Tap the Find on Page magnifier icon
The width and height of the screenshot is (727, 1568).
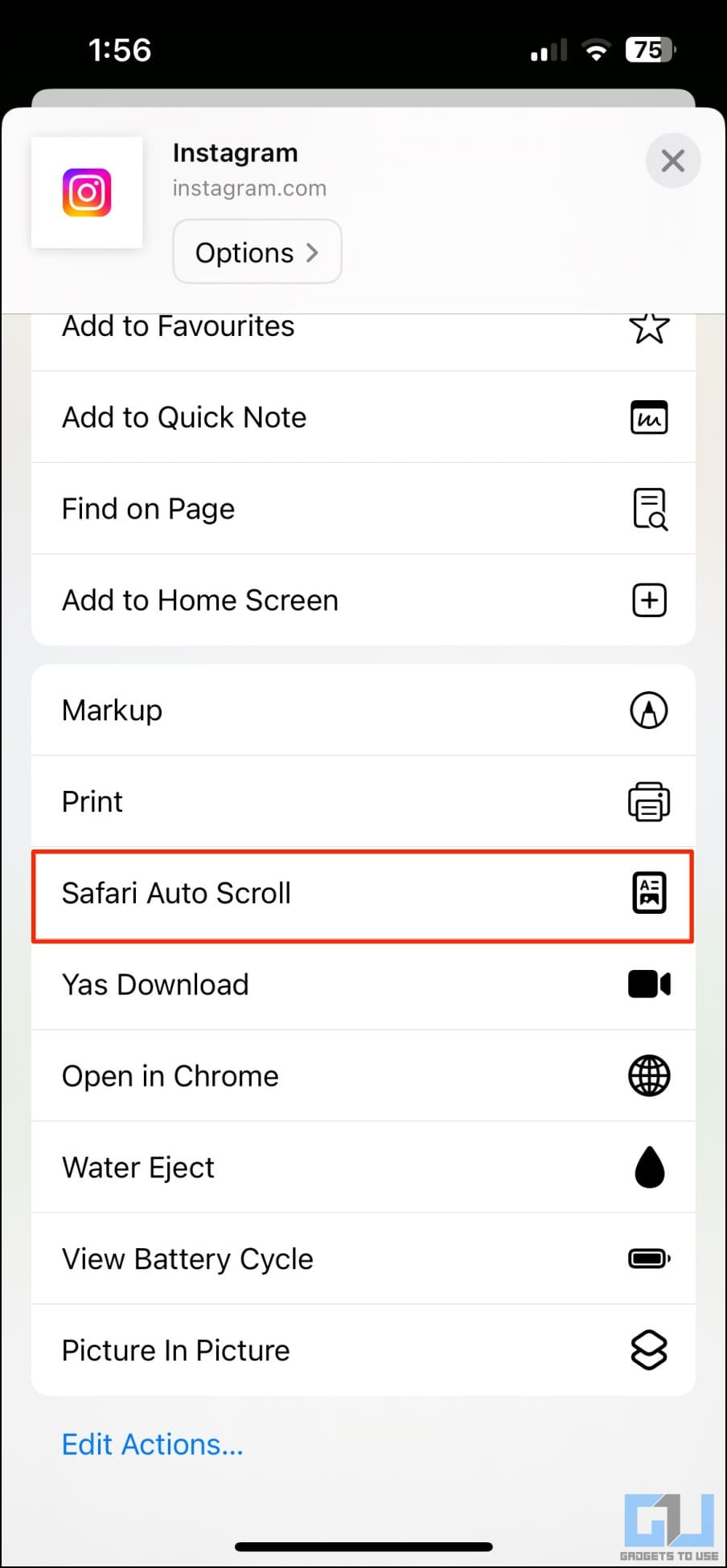[650, 509]
